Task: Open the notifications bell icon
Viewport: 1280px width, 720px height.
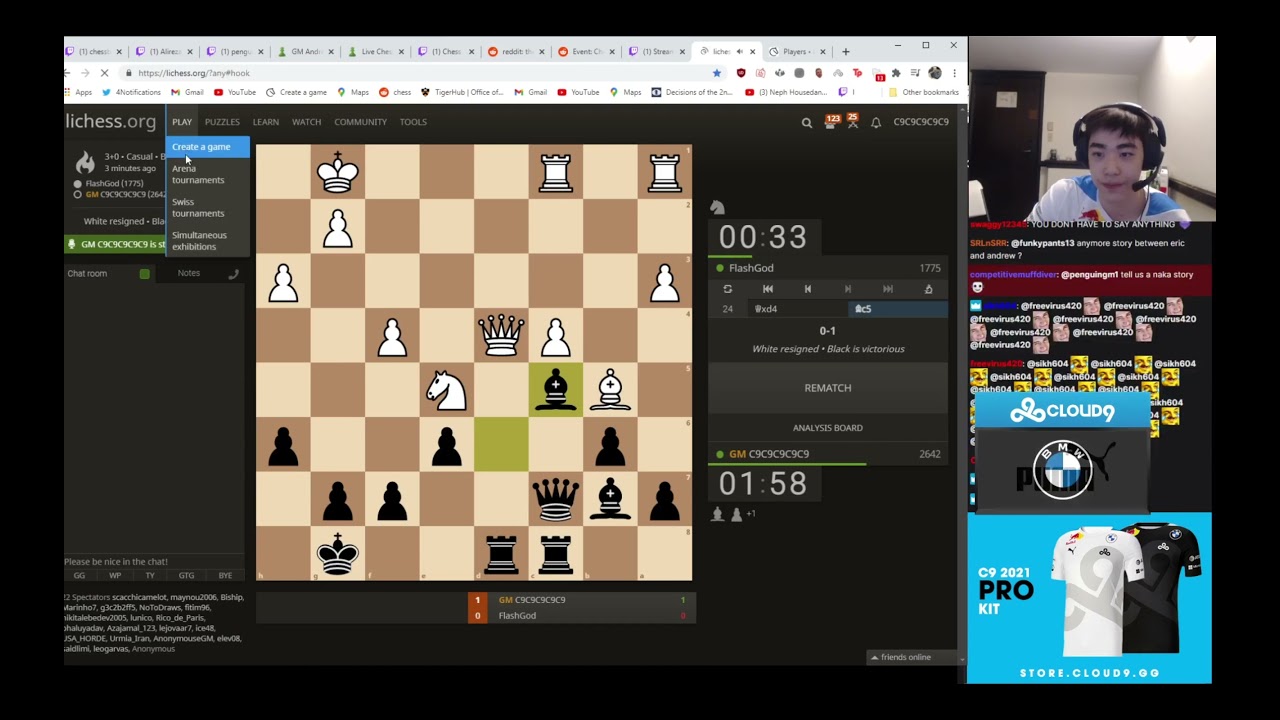Action: click(876, 123)
